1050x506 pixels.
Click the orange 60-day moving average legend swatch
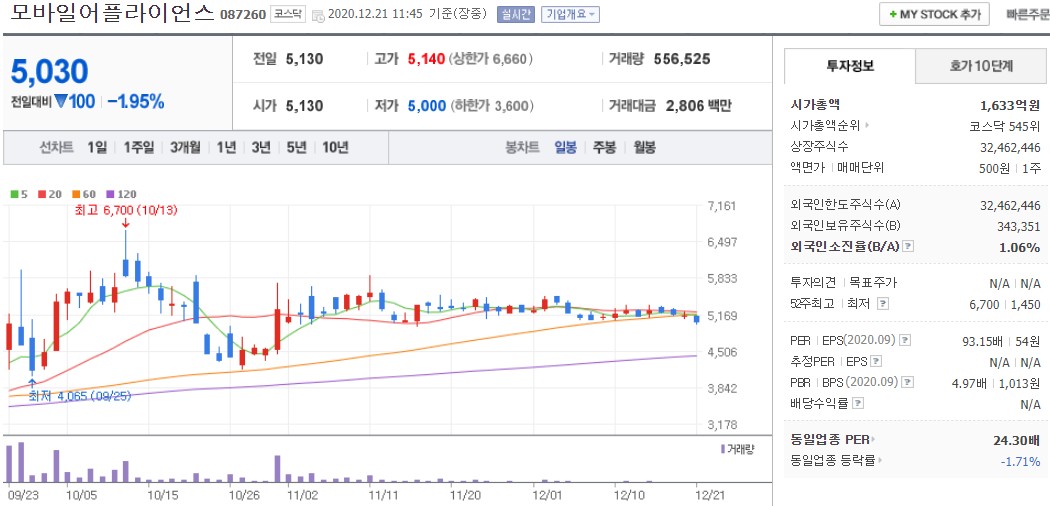77,195
